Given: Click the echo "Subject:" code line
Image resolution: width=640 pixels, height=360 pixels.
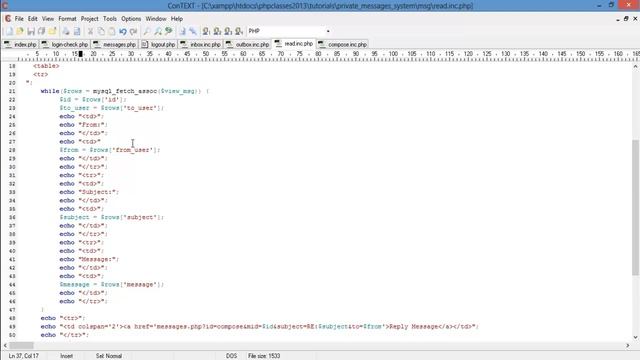Looking at the screenshot, I should (89, 192).
